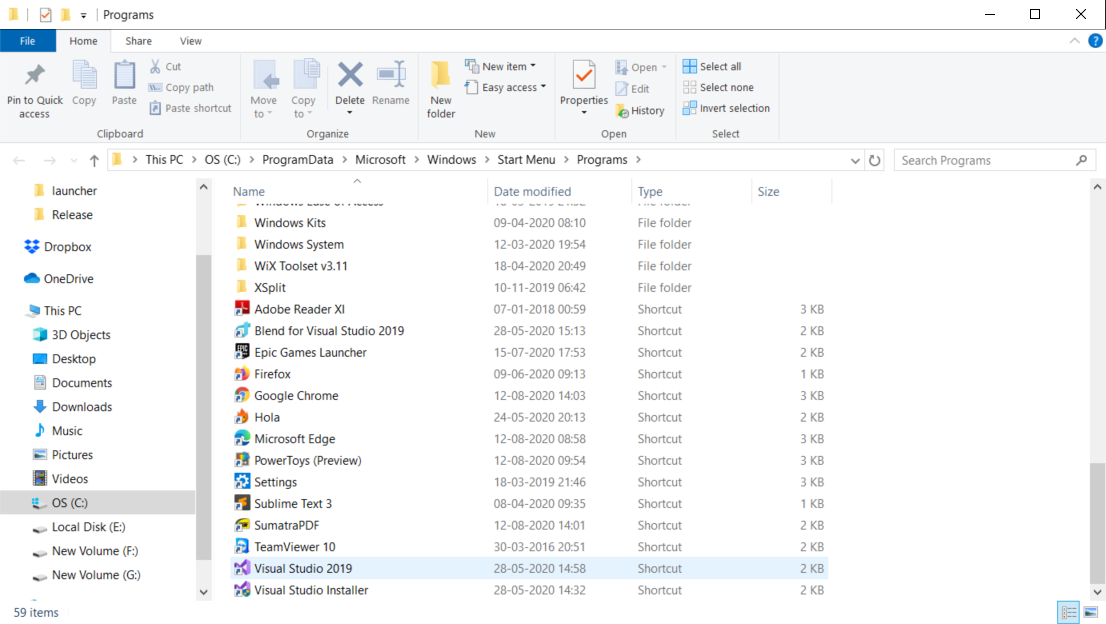Image resolution: width=1106 pixels, height=624 pixels.
Task: Open the File menu tab
Action: 28,41
